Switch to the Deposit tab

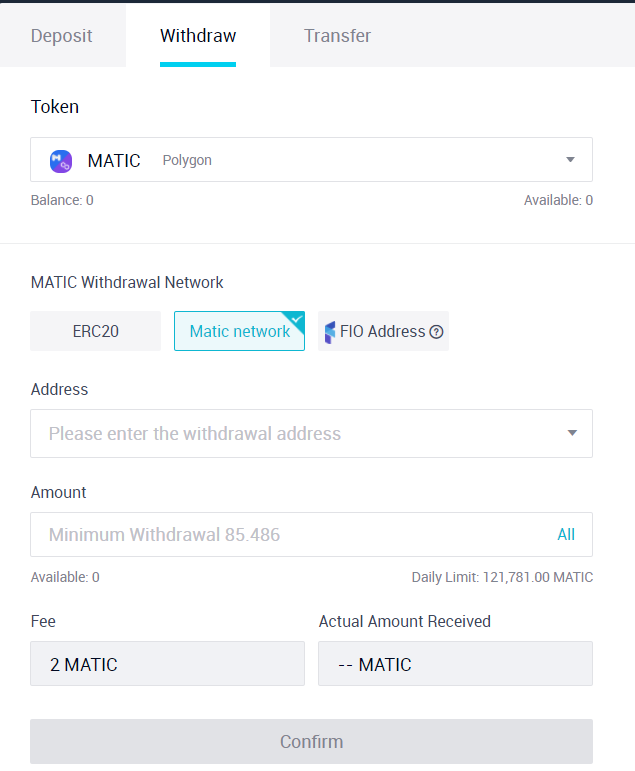pyautogui.click(x=61, y=35)
